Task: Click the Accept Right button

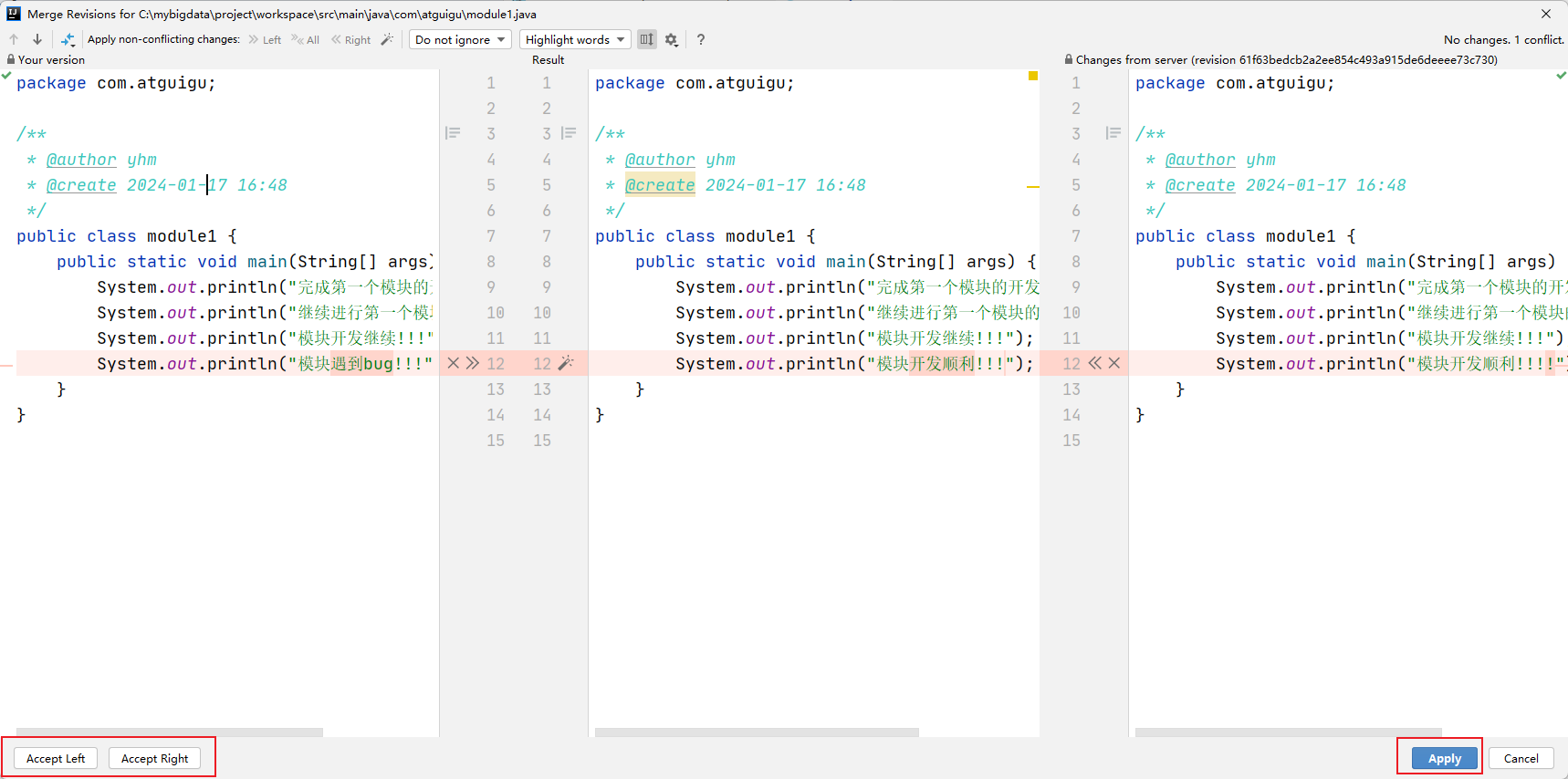Action: [x=154, y=758]
